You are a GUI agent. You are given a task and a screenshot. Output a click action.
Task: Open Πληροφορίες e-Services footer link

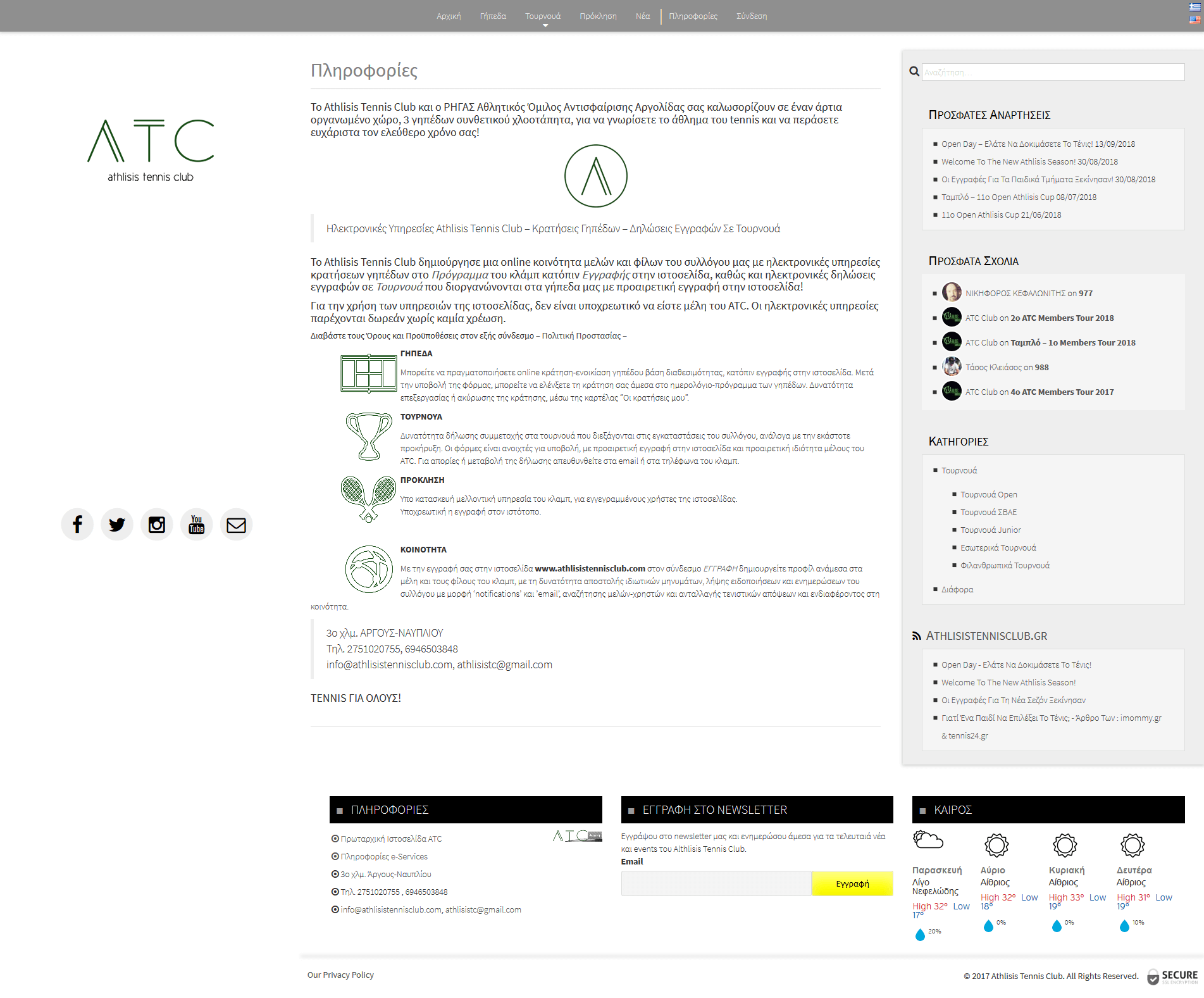point(384,857)
